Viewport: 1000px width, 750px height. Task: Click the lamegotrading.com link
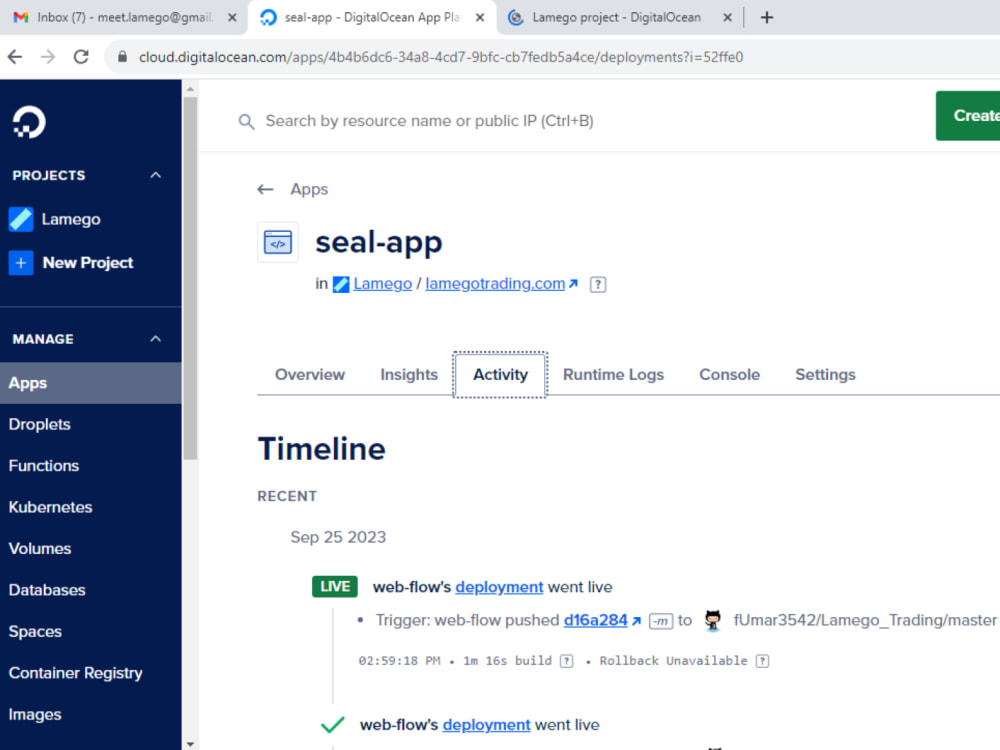[495, 283]
